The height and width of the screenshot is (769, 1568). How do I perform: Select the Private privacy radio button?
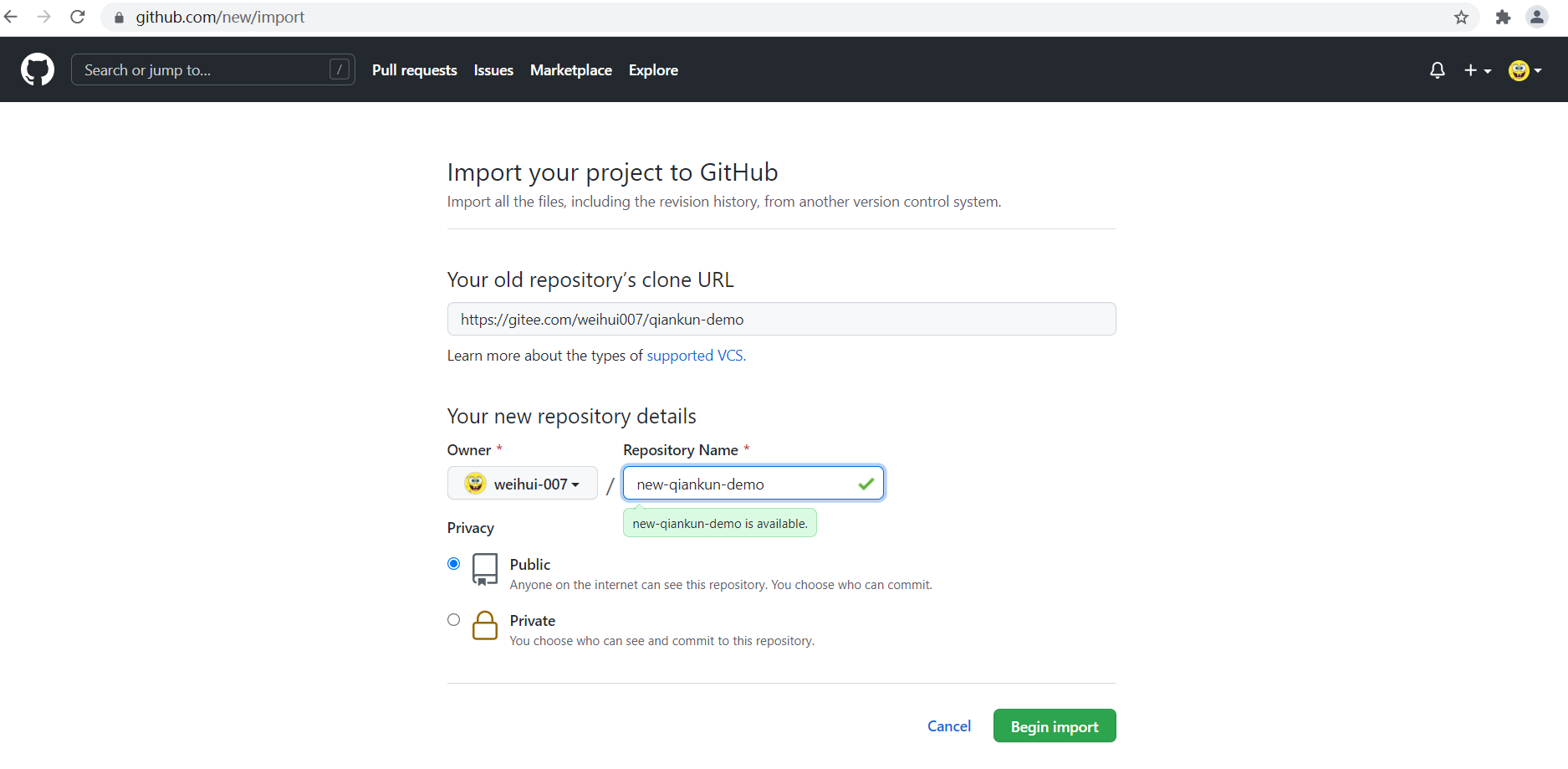pyautogui.click(x=453, y=619)
